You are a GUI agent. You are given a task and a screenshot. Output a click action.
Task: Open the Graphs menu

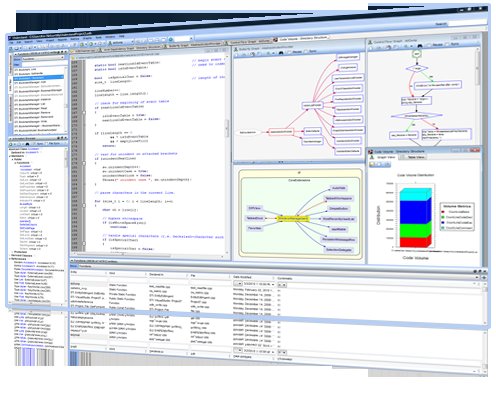(x=87, y=38)
